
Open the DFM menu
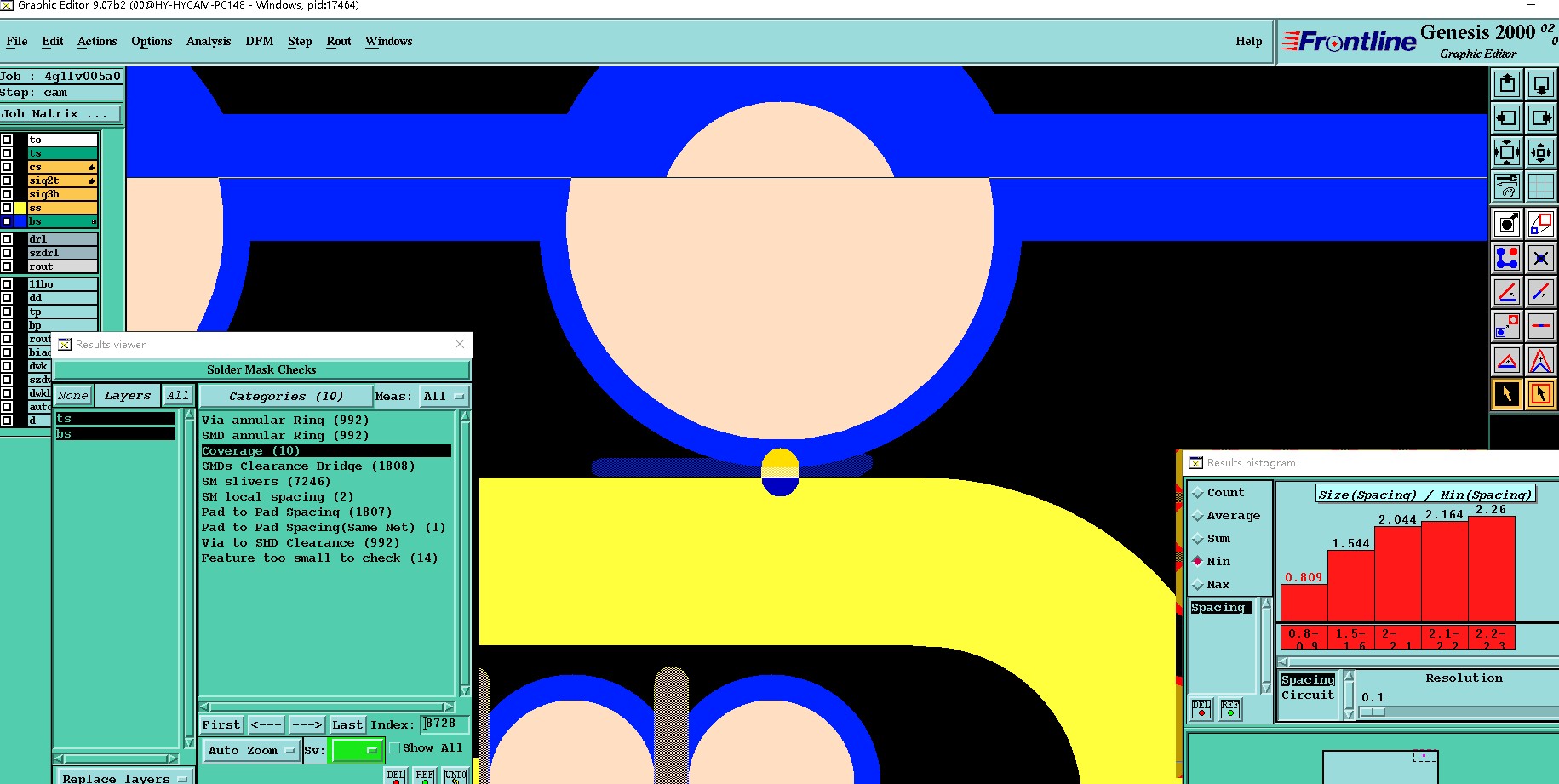(x=260, y=41)
